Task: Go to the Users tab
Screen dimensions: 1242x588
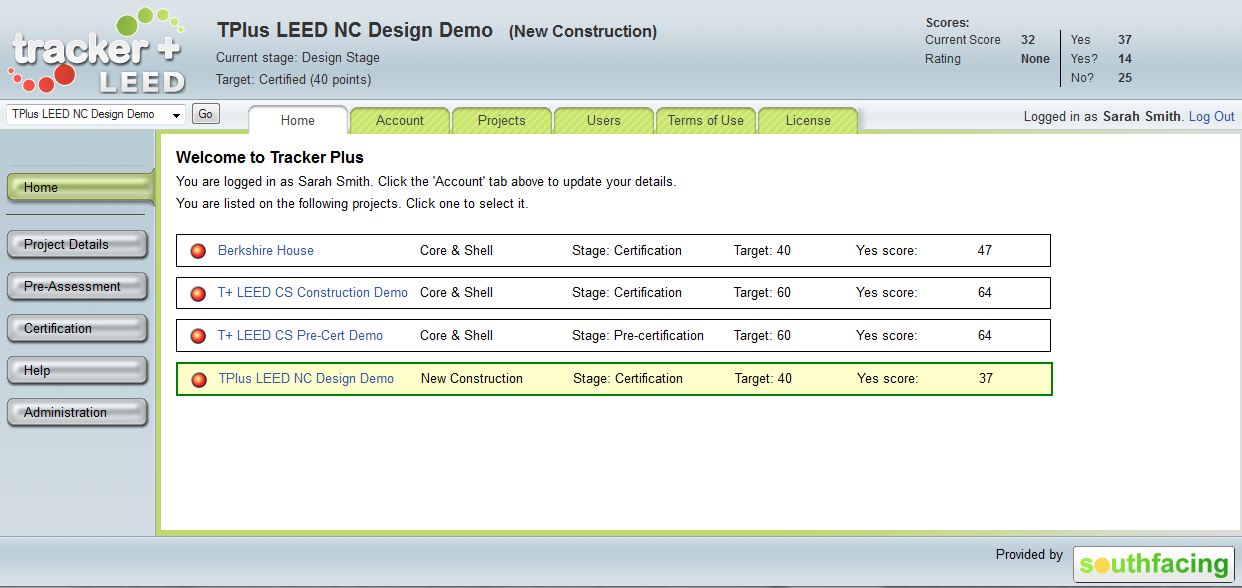Action: tap(603, 120)
